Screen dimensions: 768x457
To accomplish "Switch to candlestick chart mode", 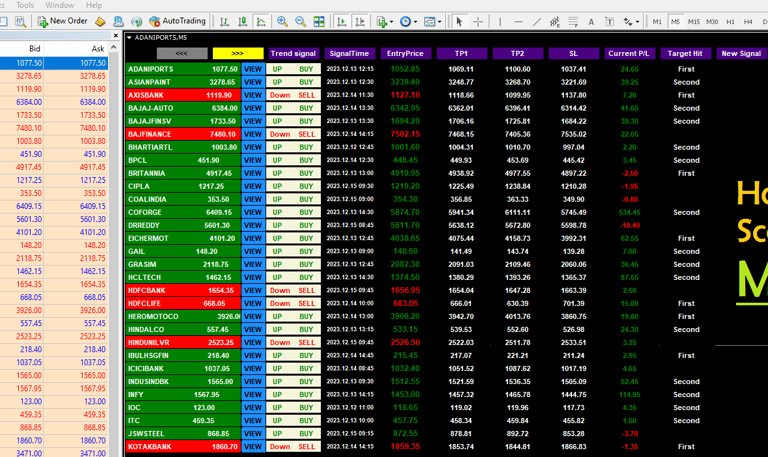I will pyautogui.click(x=242, y=22).
